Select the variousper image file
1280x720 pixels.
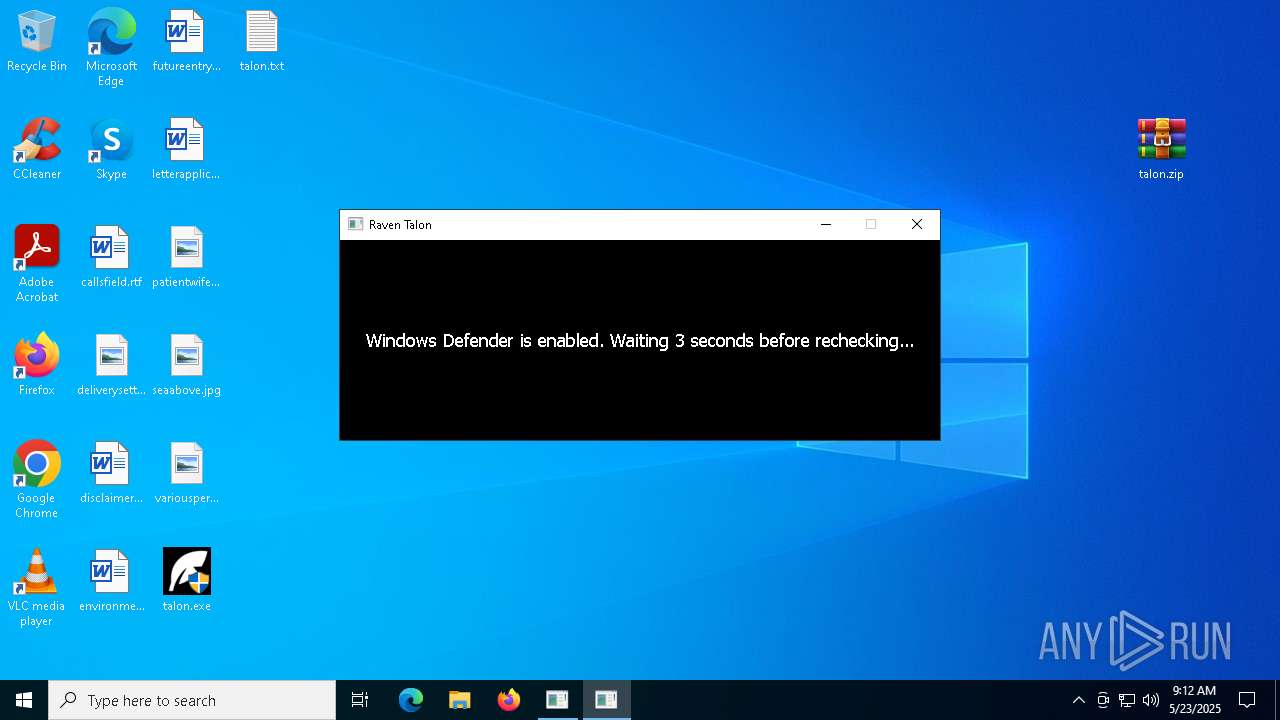point(186,474)
